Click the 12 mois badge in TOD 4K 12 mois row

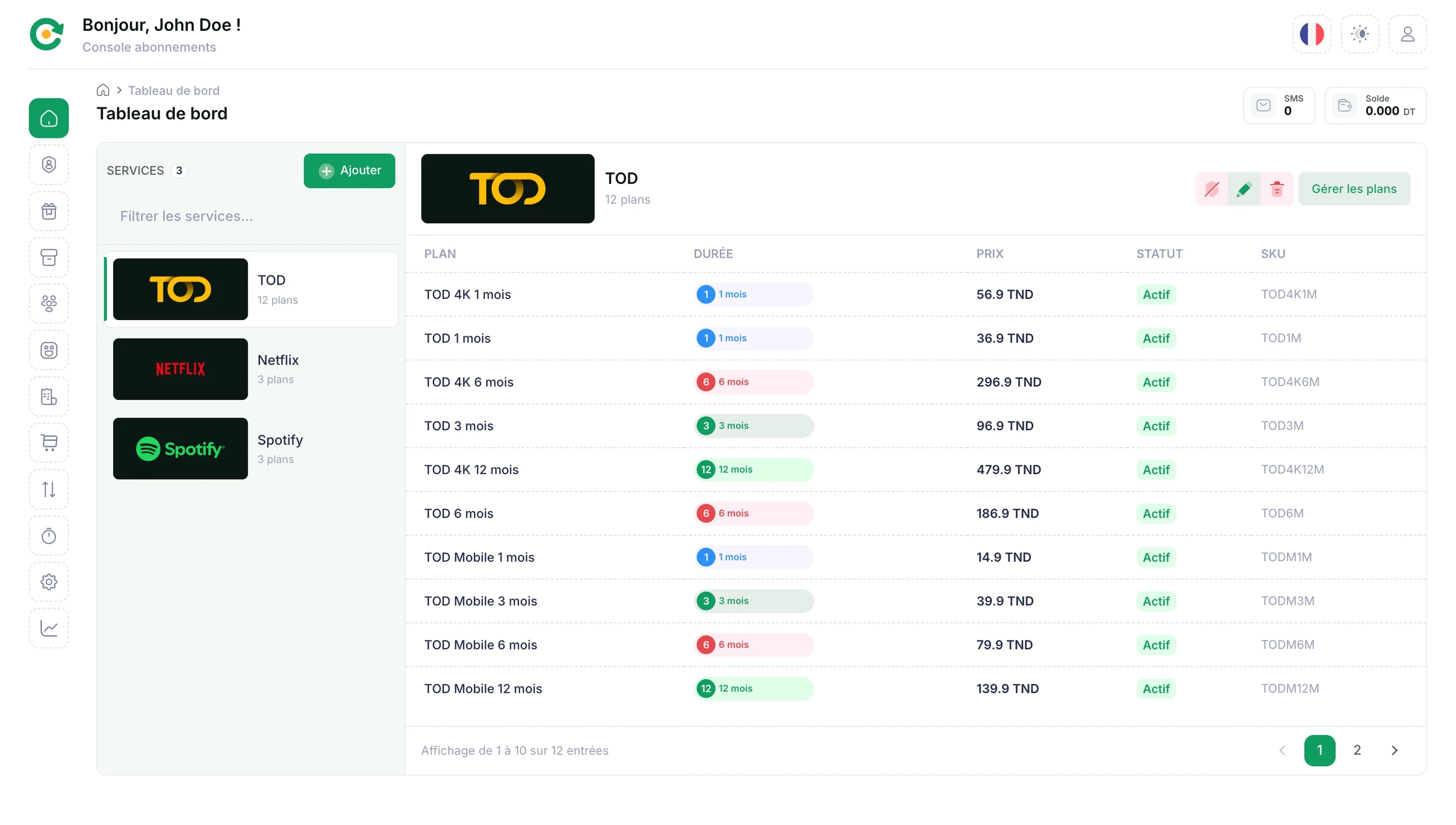753,470
